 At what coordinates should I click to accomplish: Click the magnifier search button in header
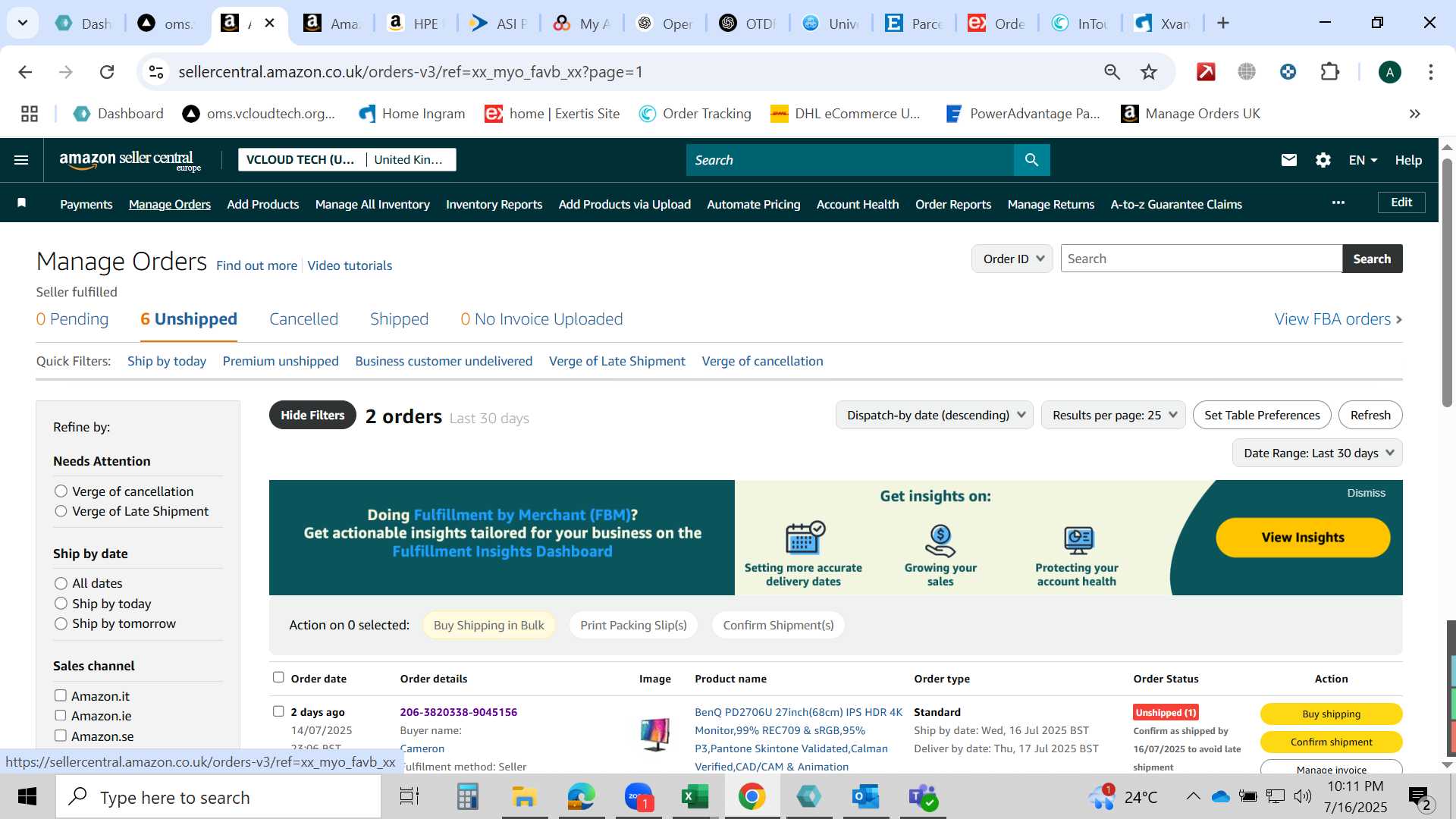1031,160
